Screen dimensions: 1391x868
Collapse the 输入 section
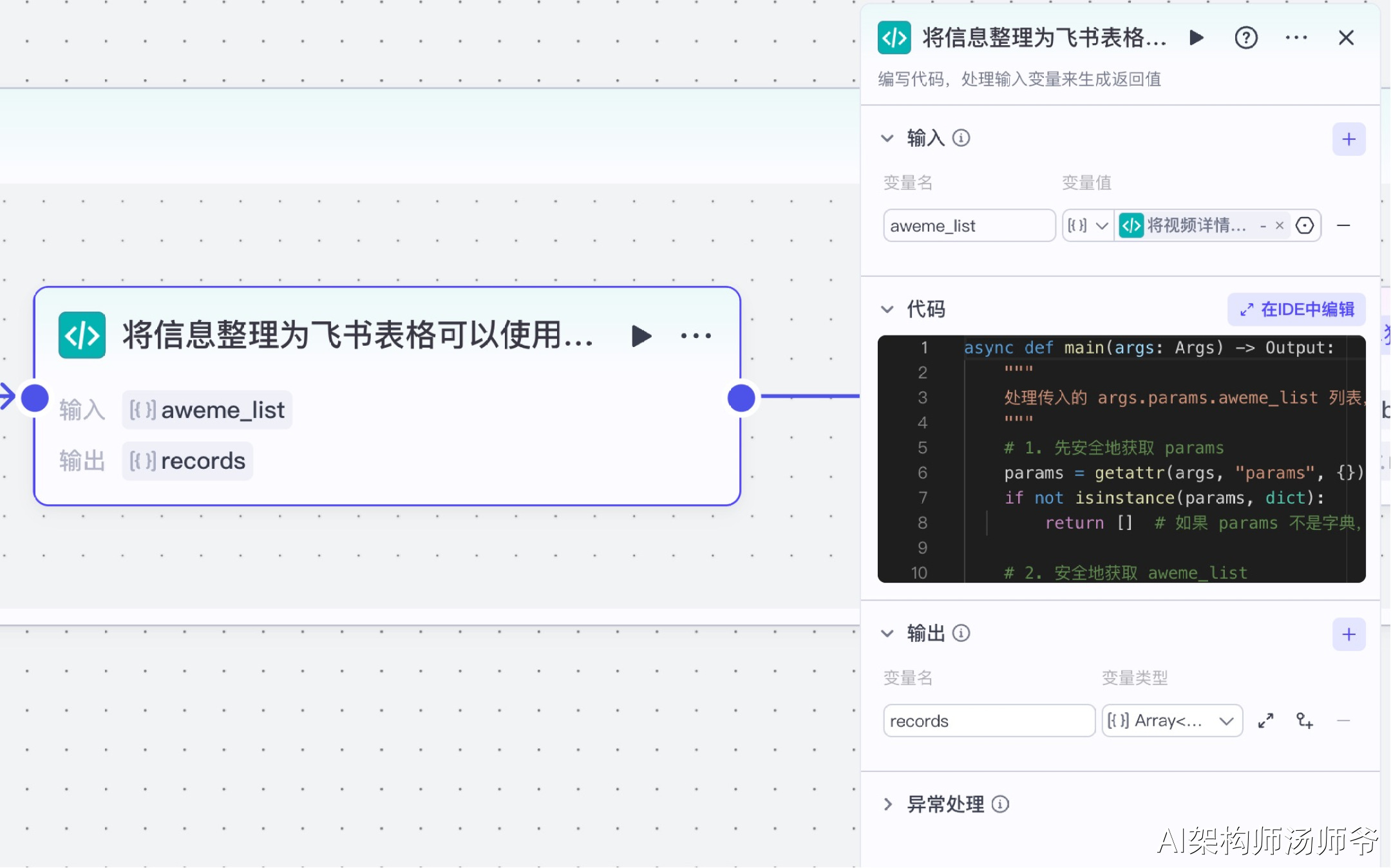click(x=887, y=138)
